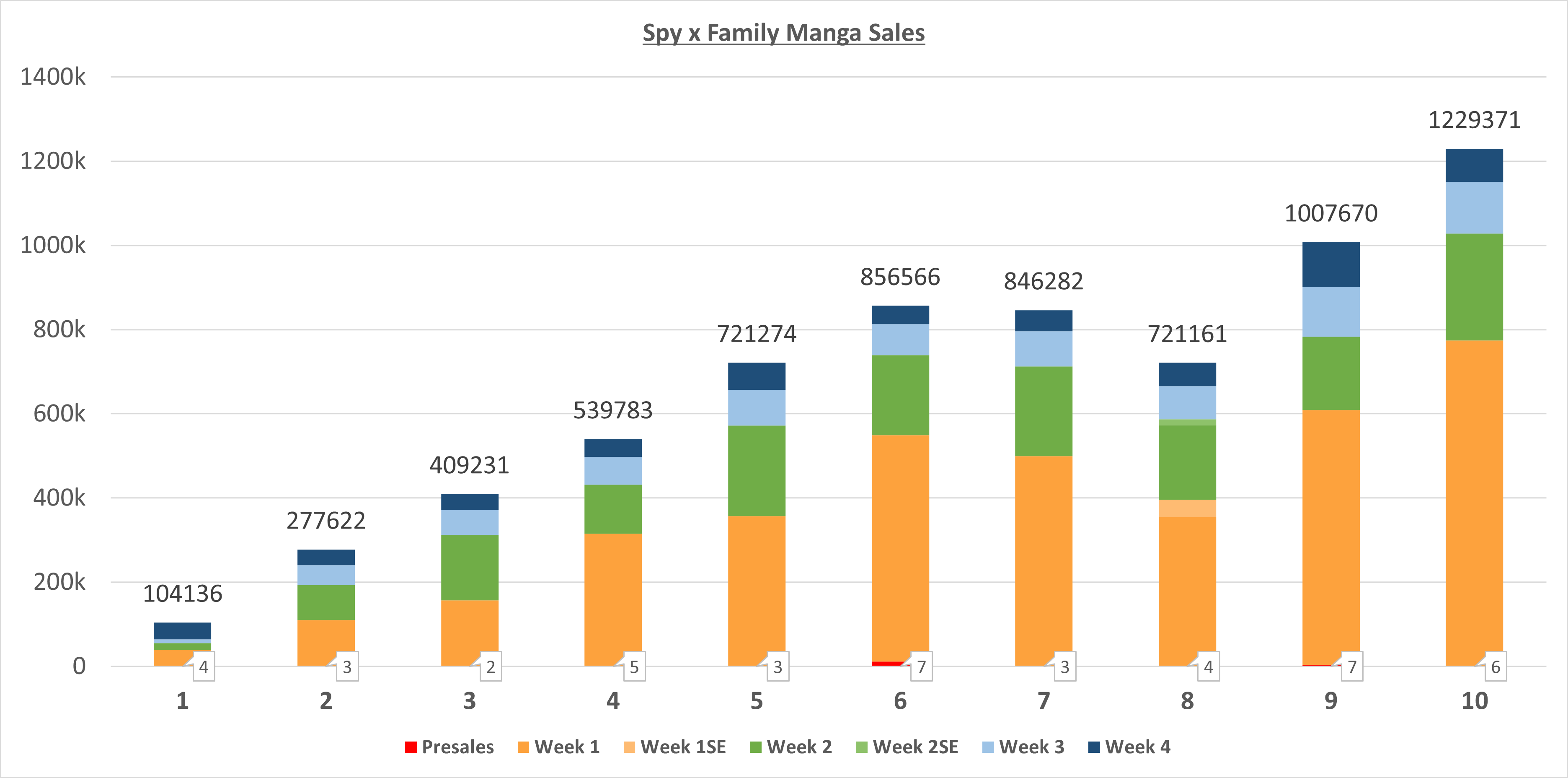Click the Week 4 dark blue legend swatch
The height and width of the screenshot is (778, 1568).
(x=1094, y=747)
